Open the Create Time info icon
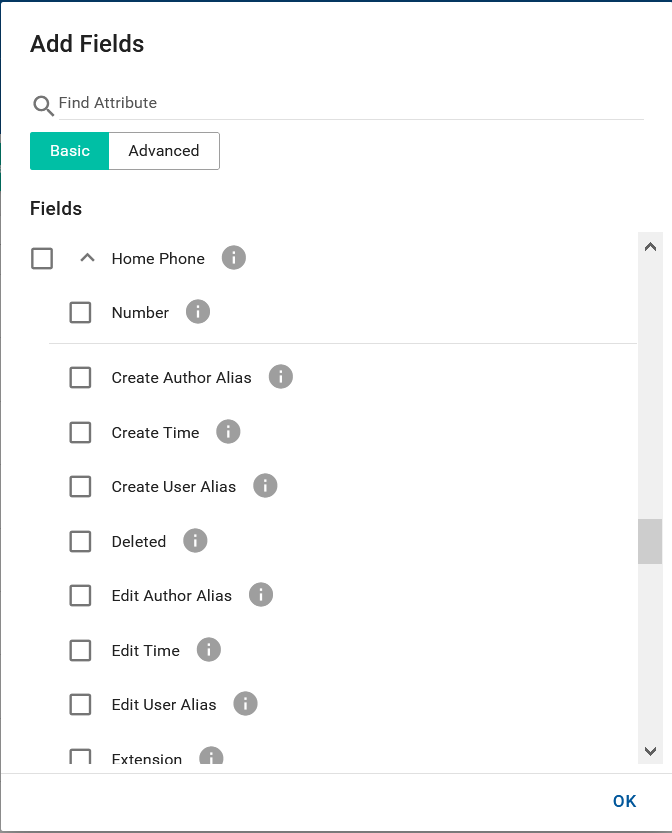This screenshot has height=833, width=672. (x=228, y=432)
